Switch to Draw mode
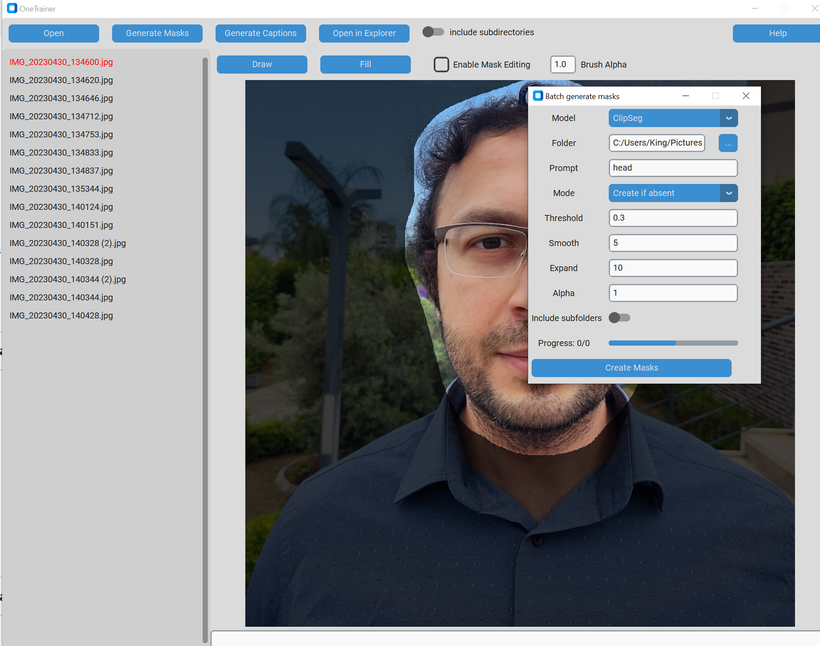This screenshot has height=646, width=820. click(x=262, y=64)
